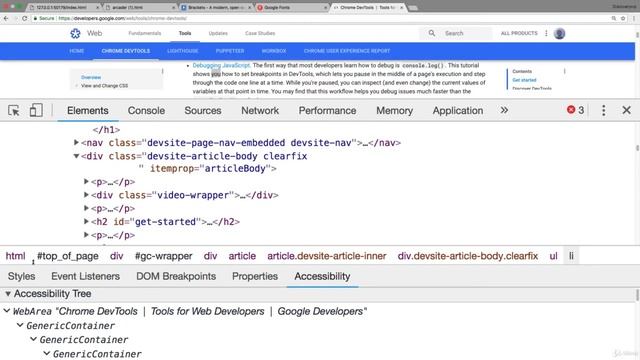Select #gc-wrapper breadcrumb
This screenshot has height=360, width=640.
point(163,256)
